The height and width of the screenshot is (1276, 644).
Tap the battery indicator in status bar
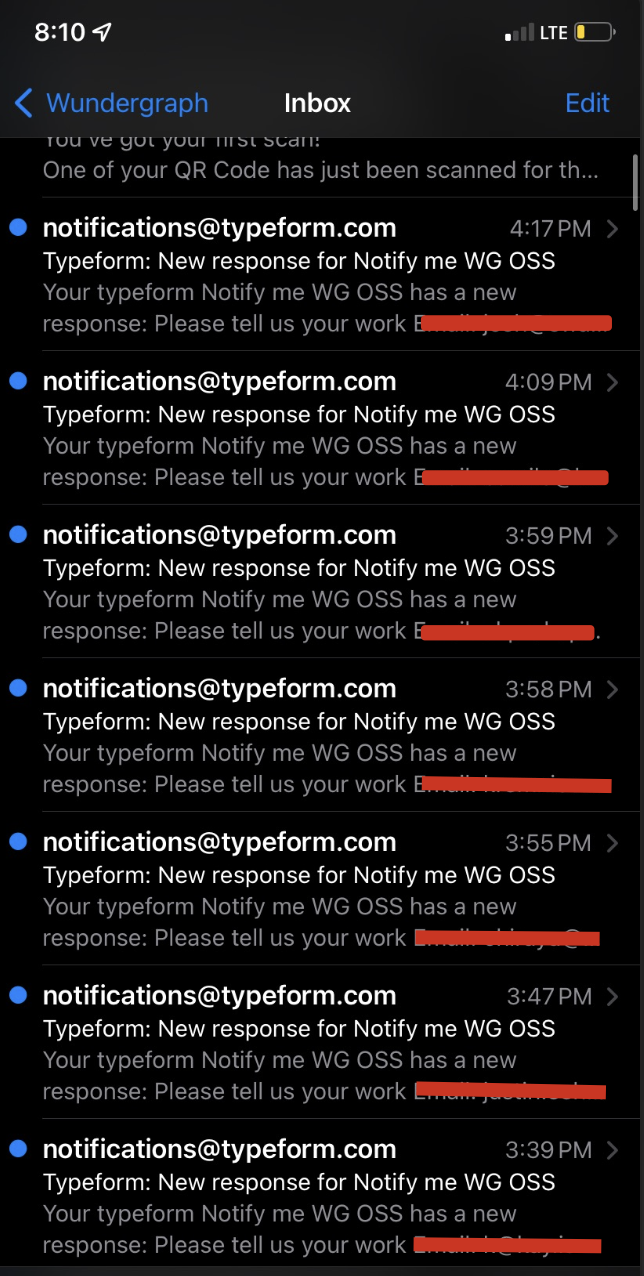595,31
